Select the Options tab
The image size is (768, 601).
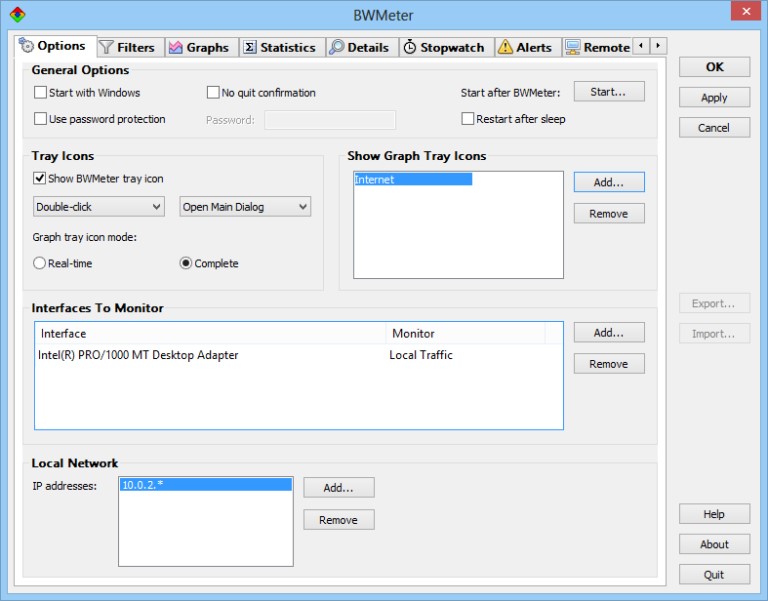coord(55,46)
